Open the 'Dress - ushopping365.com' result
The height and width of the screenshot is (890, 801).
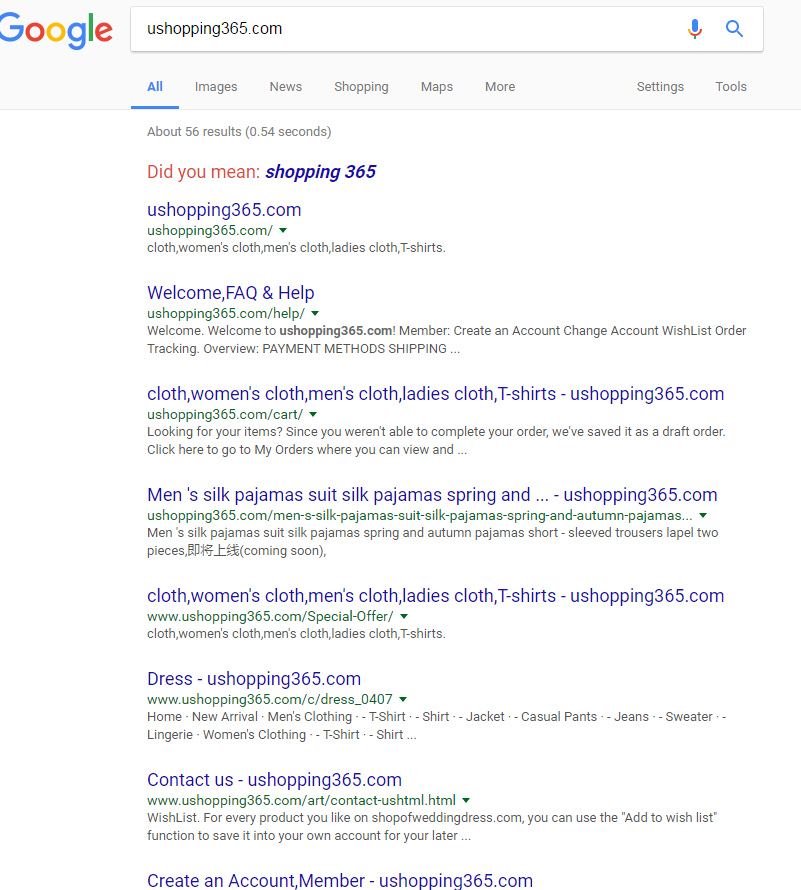[x=254, y=679]
